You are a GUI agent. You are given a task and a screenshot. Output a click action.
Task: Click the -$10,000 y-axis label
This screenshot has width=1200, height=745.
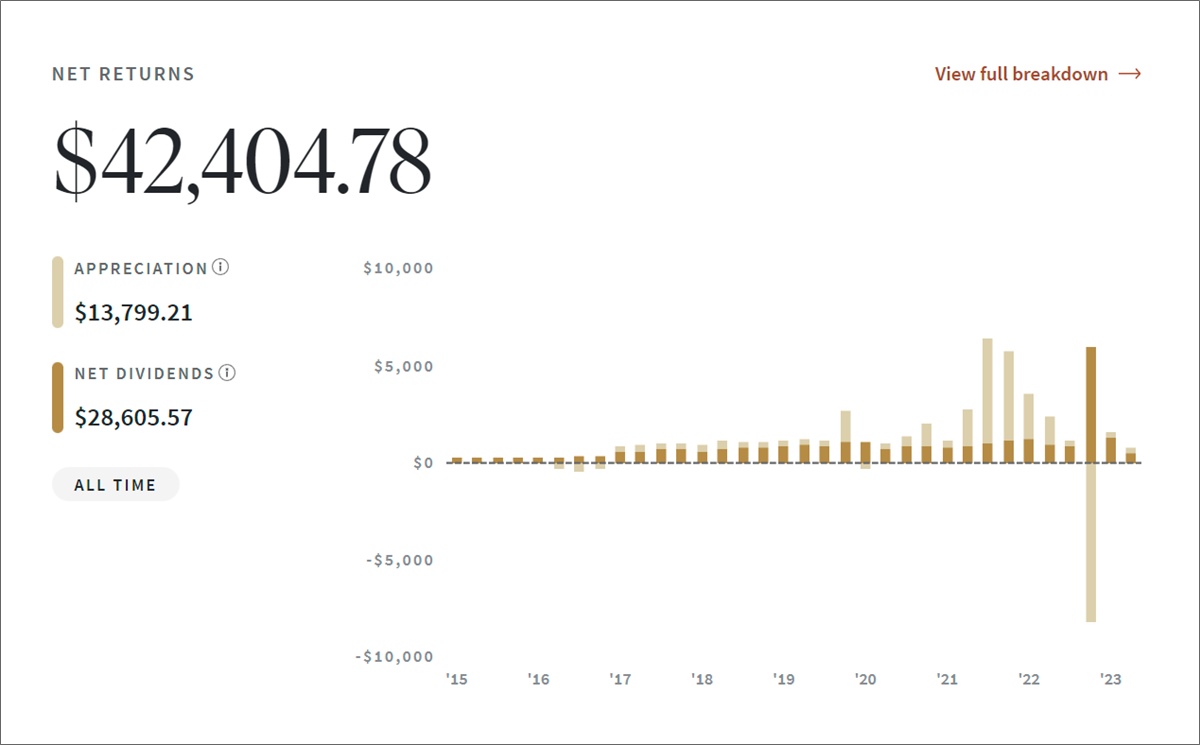(394, 657)
